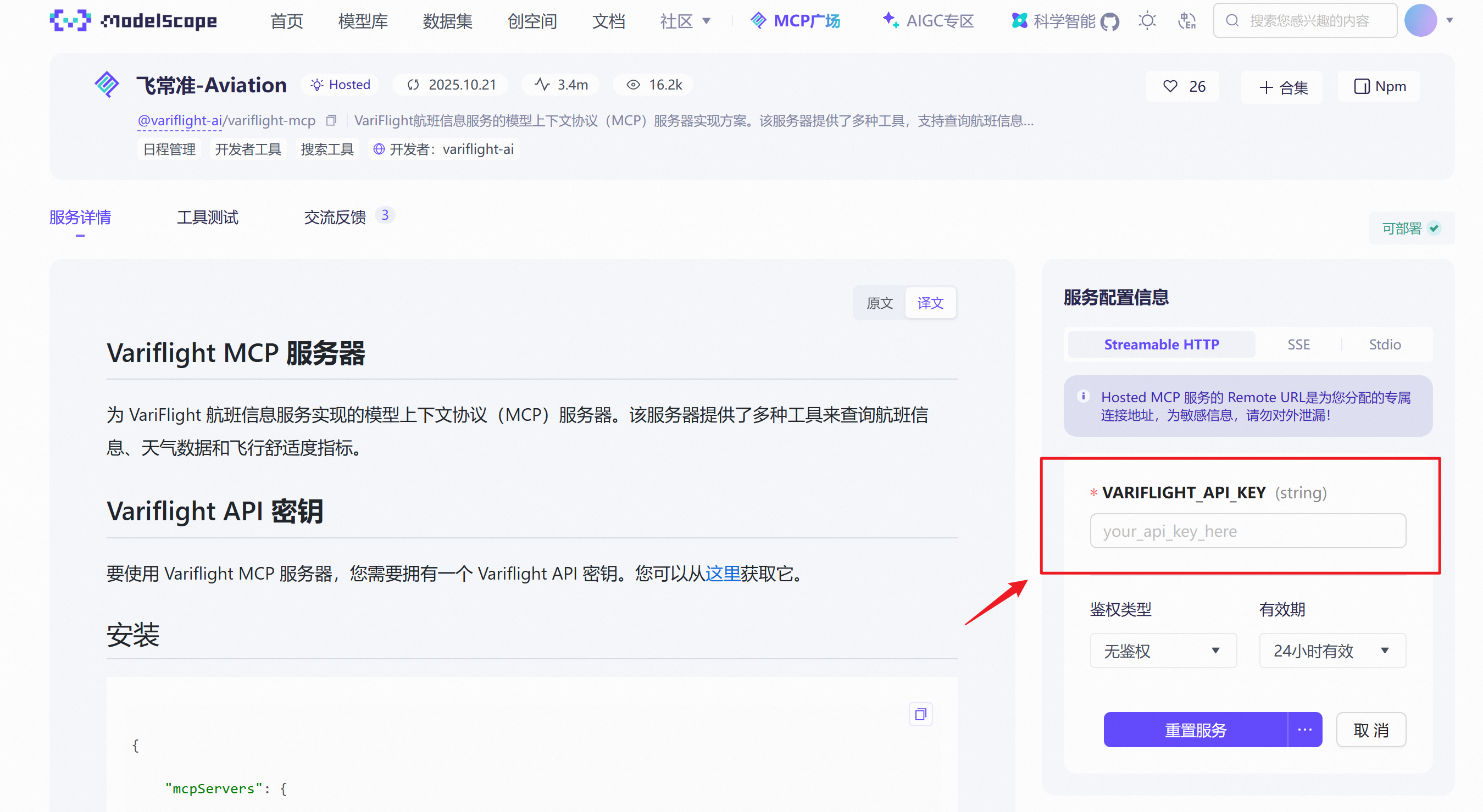Open the 鉴权类型 无鉴权 dropdown
The height and width of the screenshot is (812, 1483).
(1163, 650)
